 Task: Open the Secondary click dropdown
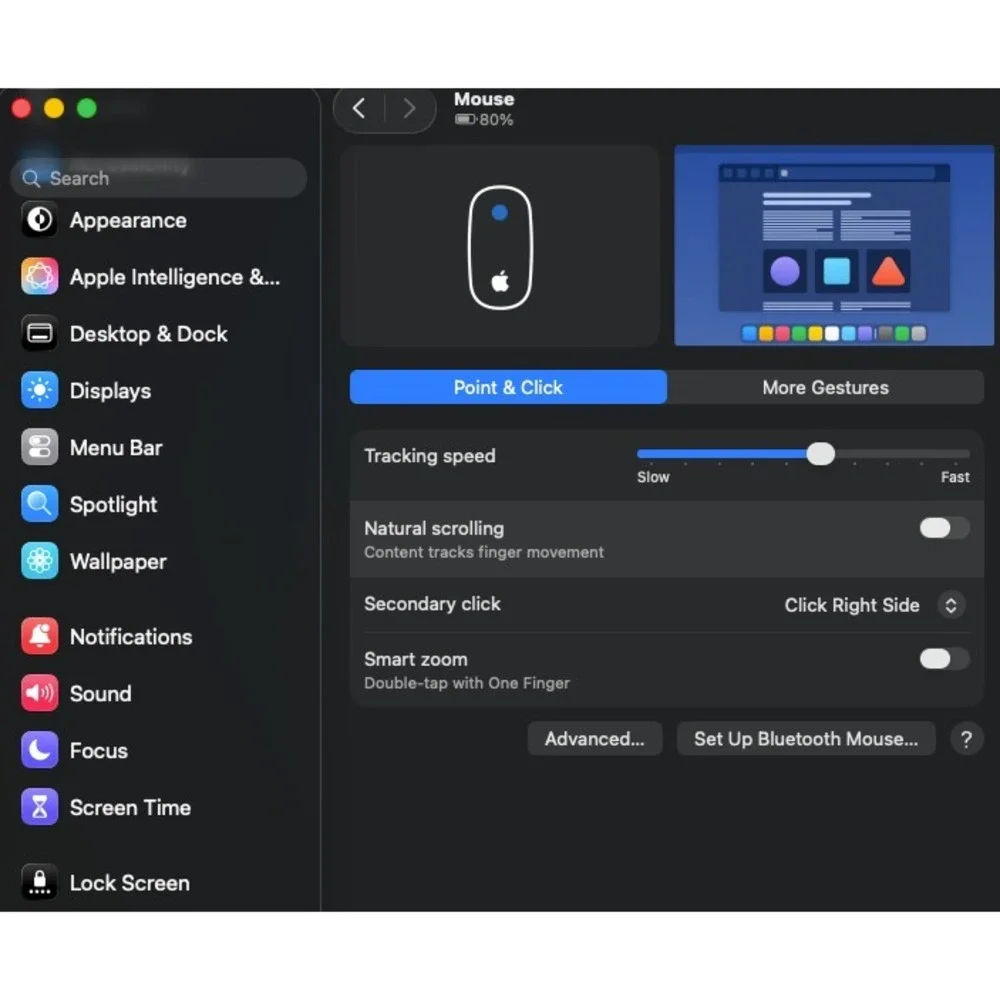pos(950,605)
